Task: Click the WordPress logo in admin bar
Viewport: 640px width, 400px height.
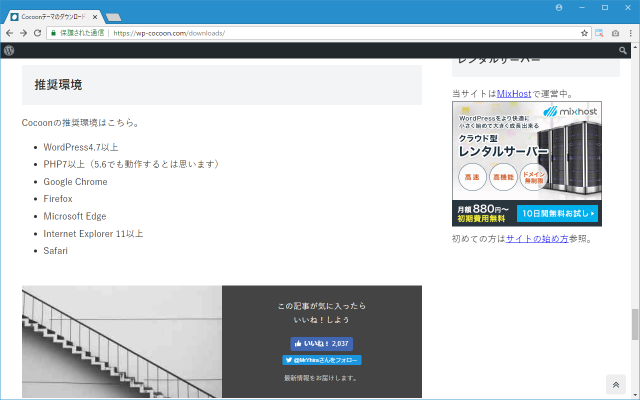Action: tap(9, 50)
